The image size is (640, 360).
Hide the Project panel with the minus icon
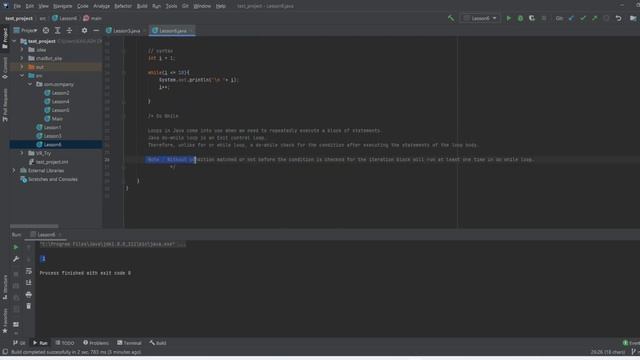tap(96, 31)
